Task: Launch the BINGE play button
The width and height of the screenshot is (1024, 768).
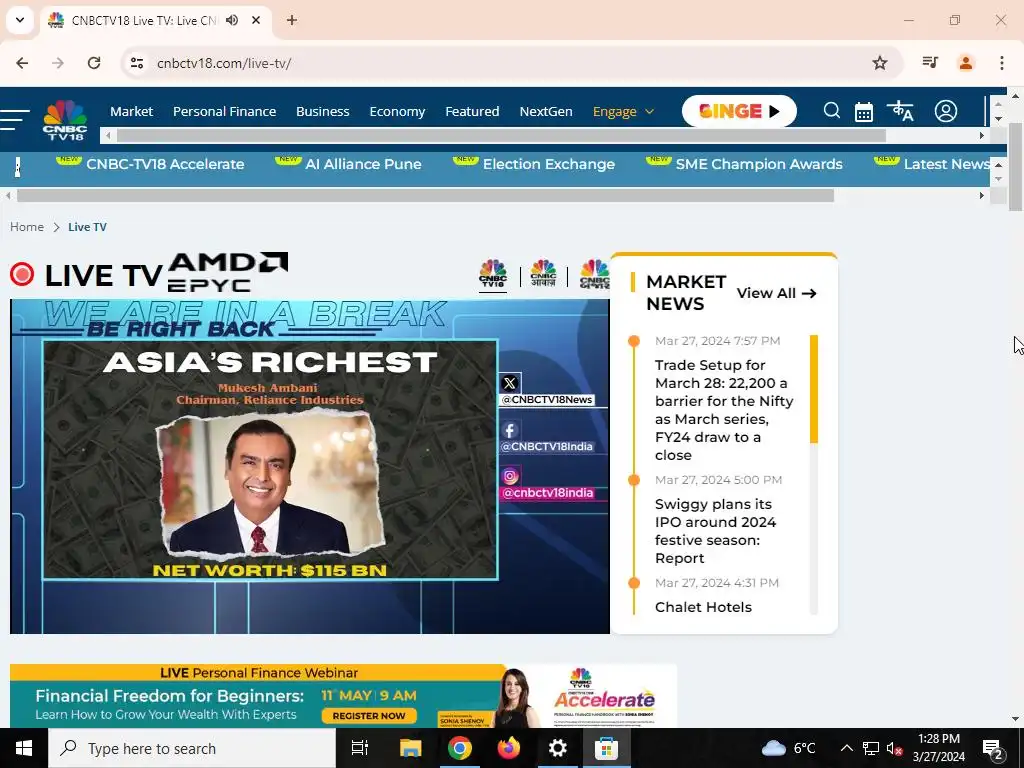Action: (739, 111)
